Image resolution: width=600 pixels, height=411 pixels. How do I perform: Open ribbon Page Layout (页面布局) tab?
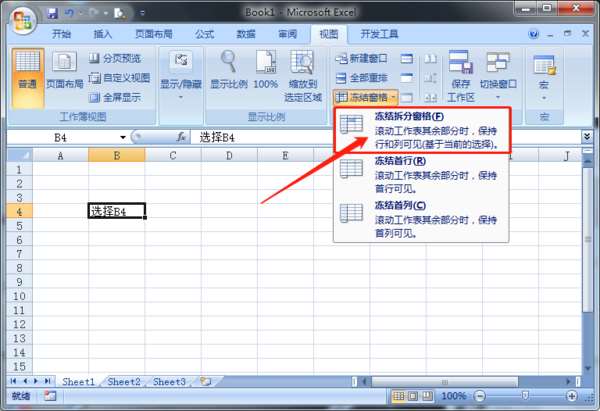click(x=154, y=34)
